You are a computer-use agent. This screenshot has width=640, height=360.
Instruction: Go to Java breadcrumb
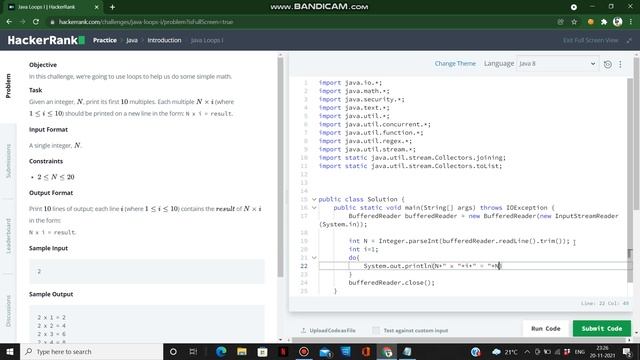click(x=132, y=40)
